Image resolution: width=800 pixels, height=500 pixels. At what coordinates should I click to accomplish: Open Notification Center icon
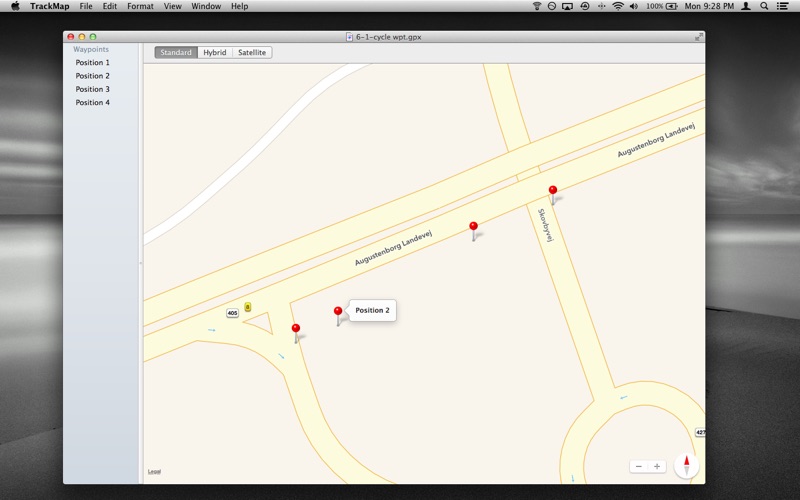782,6
